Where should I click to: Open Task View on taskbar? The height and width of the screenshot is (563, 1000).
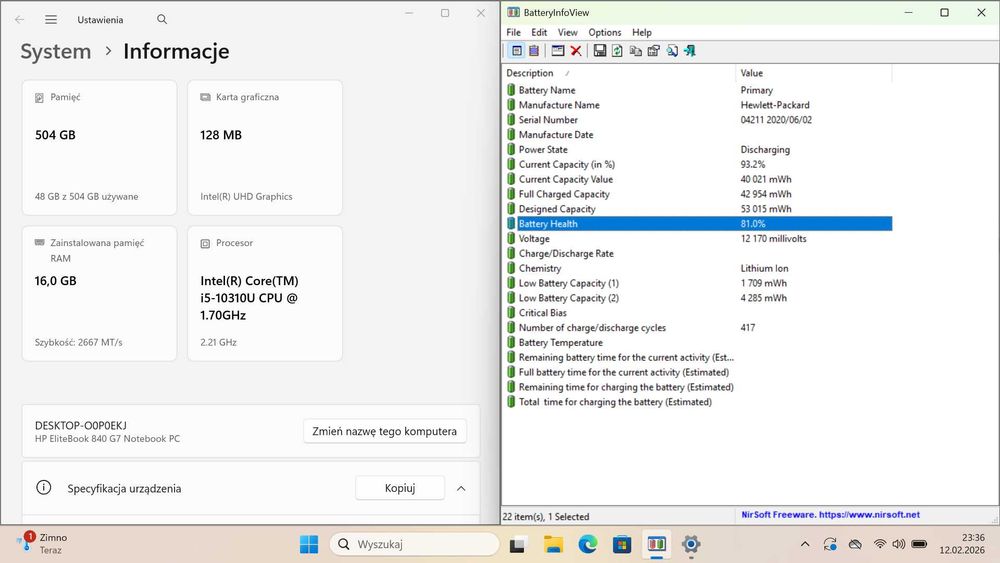pos(517,545)
